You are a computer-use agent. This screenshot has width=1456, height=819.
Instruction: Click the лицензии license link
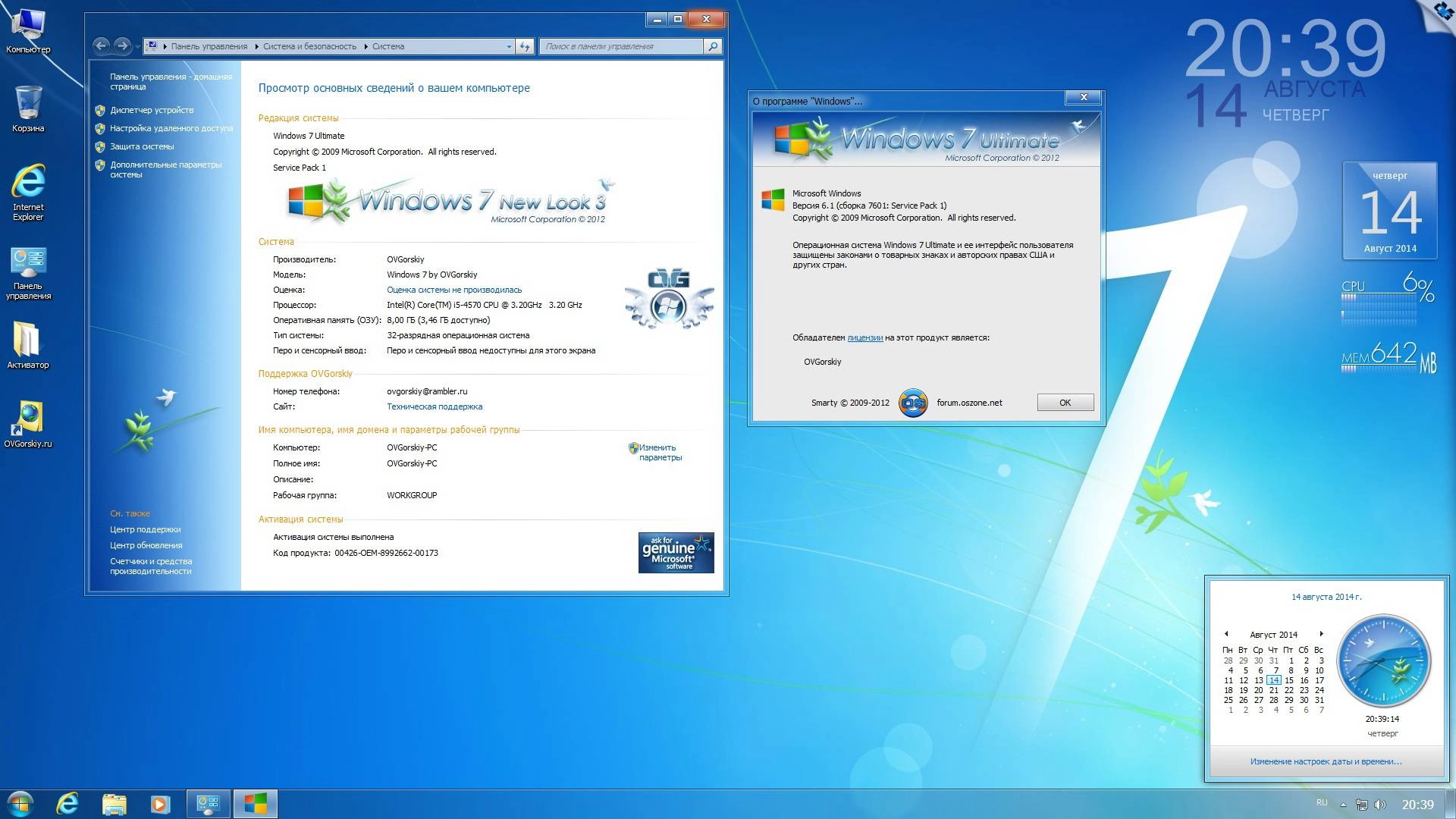pos(864,337)
